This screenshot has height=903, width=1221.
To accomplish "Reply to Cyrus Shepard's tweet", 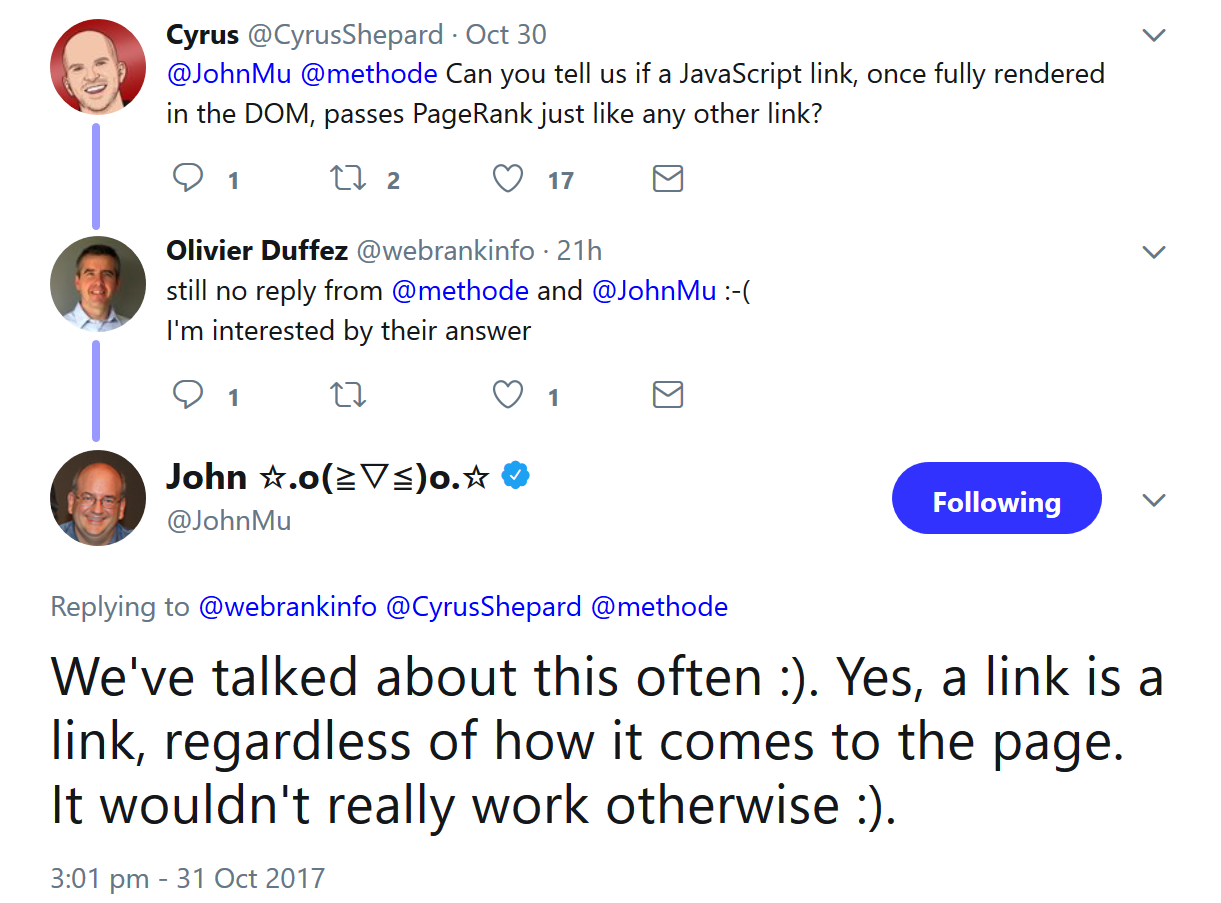I will click(x=188, y=178).
